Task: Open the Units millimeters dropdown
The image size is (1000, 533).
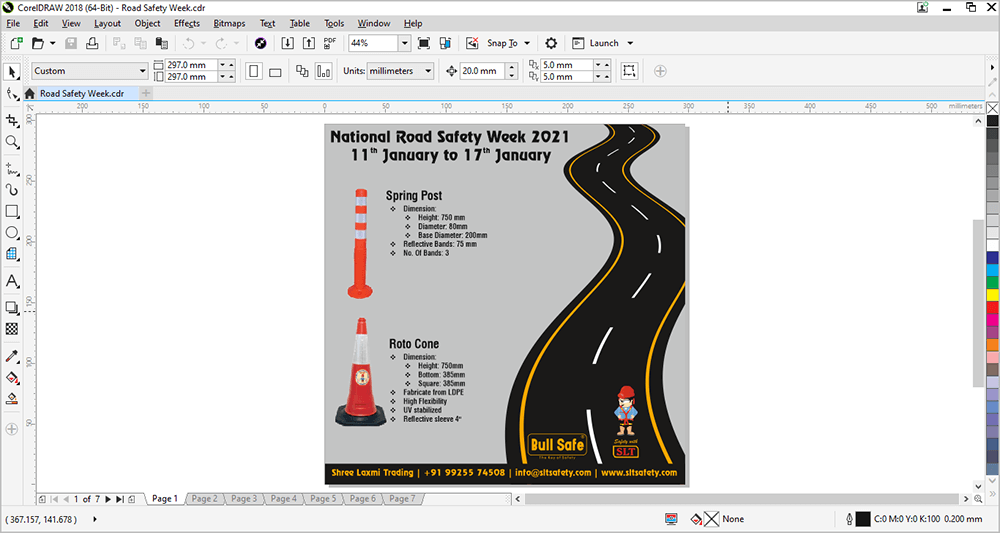Action: (x=428, y=71)
